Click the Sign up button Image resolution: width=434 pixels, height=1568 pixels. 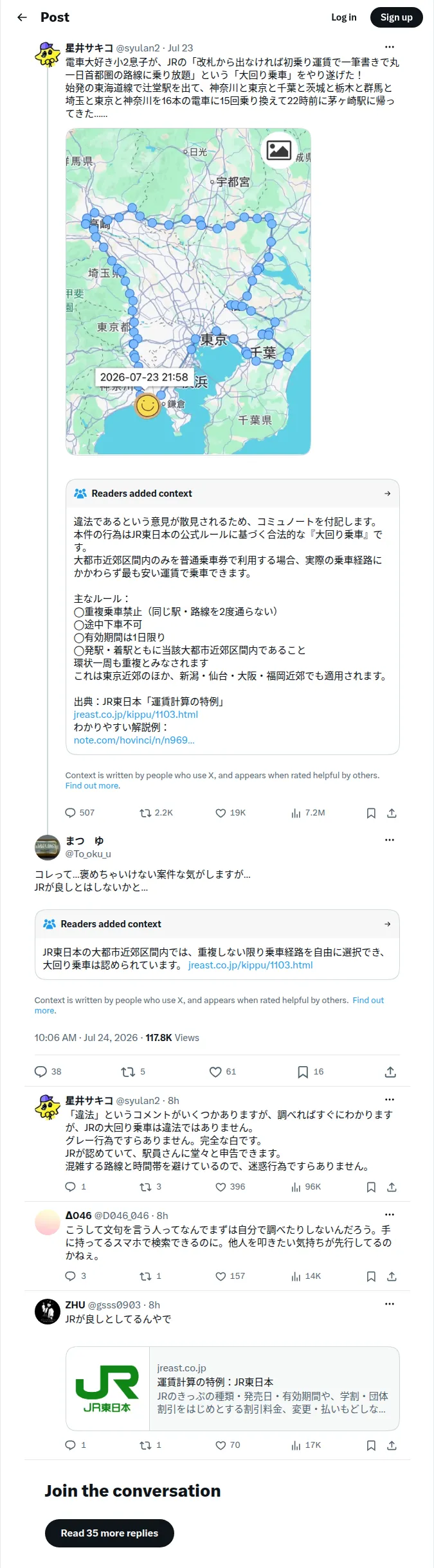coord(397,17)
